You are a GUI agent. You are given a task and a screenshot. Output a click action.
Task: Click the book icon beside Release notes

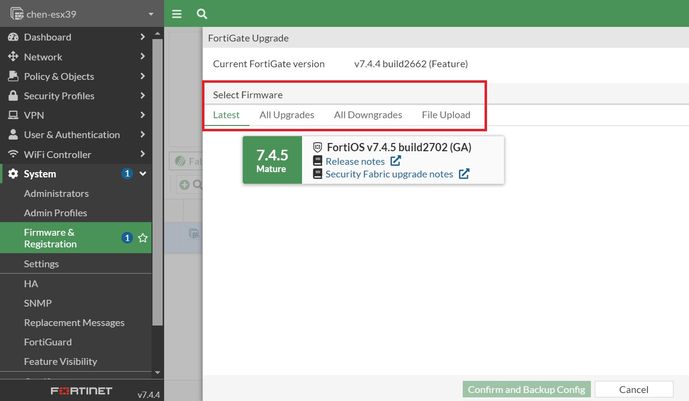[x=317, y=161]
